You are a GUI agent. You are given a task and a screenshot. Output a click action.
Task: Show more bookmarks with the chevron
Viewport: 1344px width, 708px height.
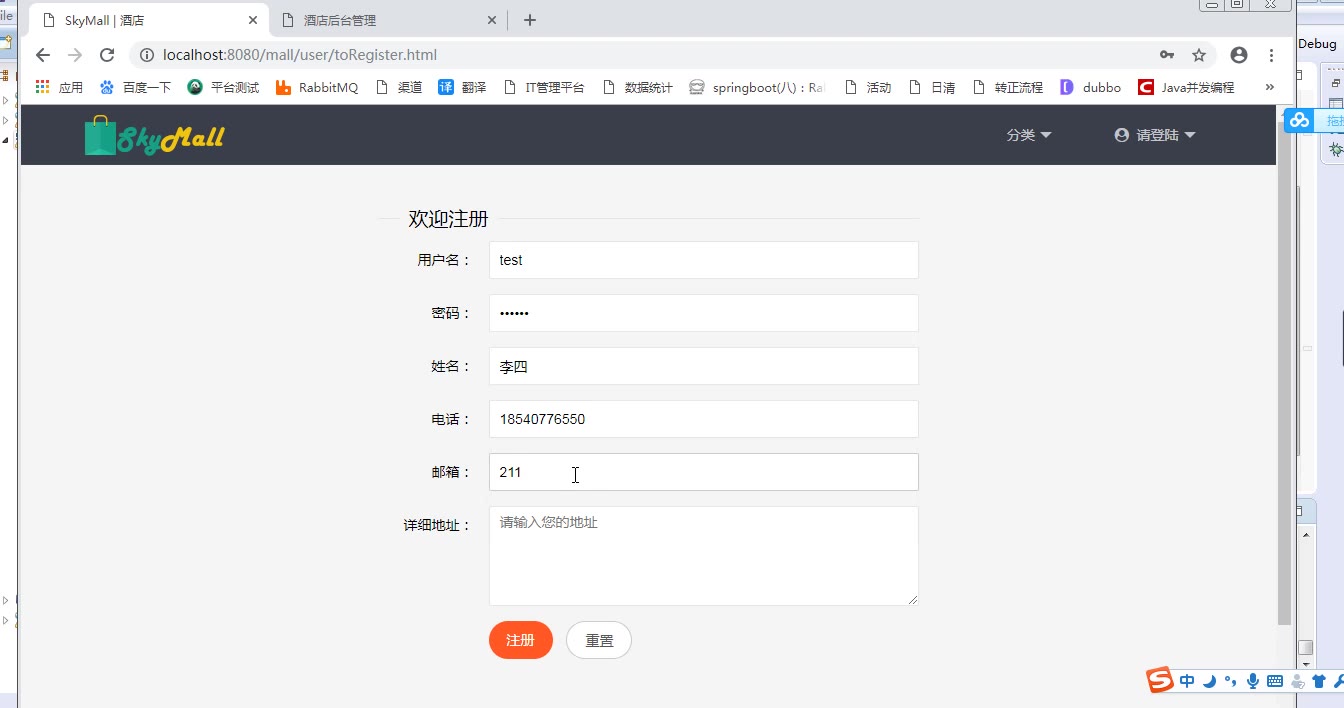1270,87
